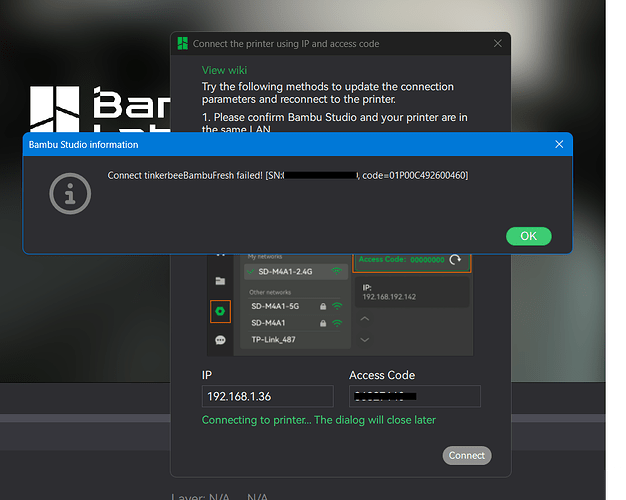
Task: Click the 'Connect the printer using IP and access code' title
Action: [x=286, y=44]
